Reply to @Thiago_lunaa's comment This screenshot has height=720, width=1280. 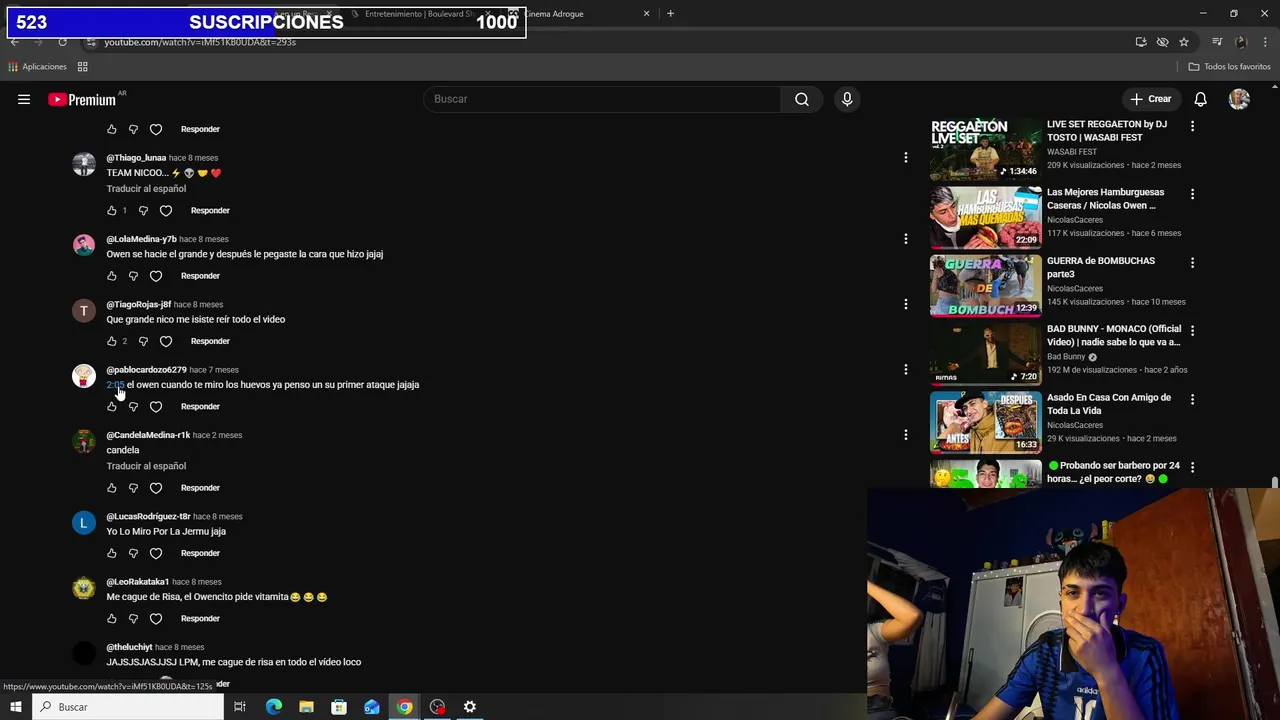210,211
